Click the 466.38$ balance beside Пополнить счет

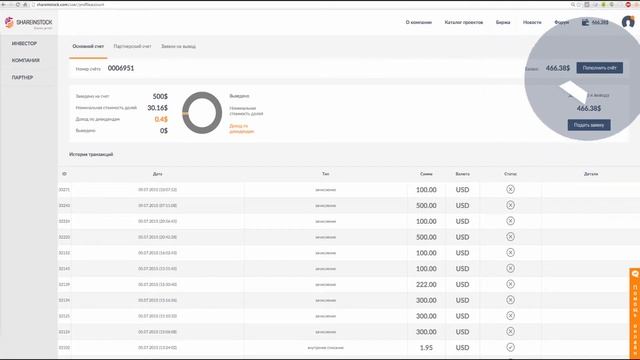[558, 68]
